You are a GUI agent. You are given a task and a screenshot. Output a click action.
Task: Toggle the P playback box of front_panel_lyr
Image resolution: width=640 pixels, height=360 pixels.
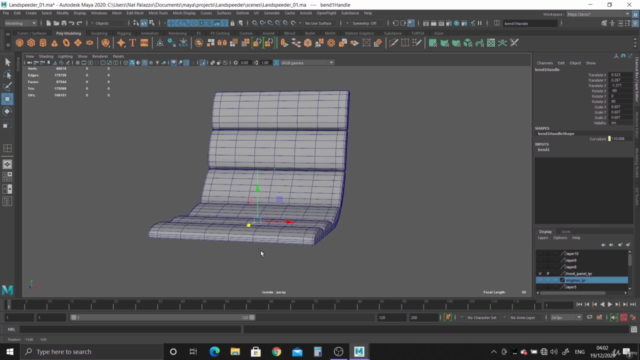(x=548, y=273)
